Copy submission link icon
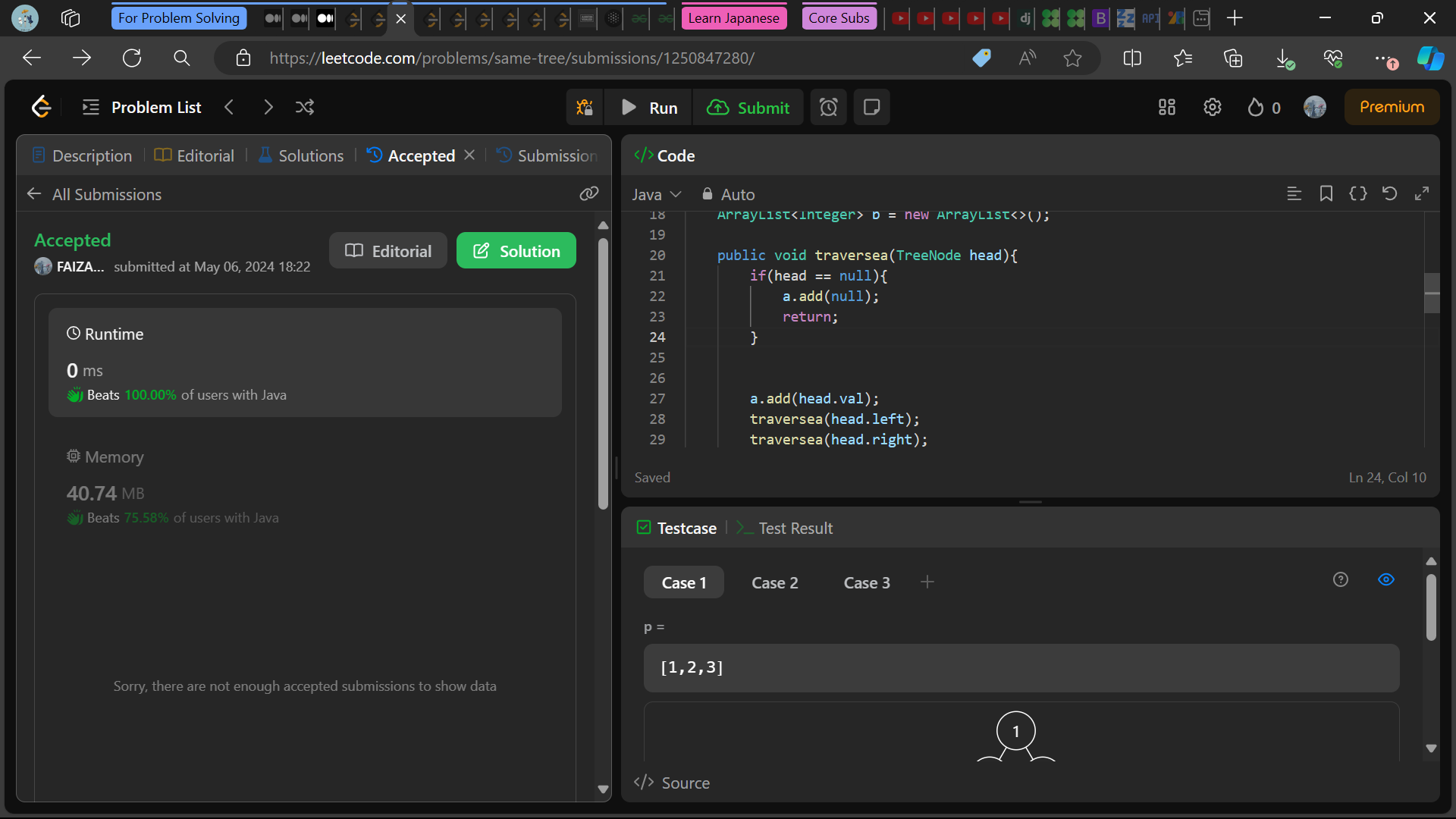1456x819 pixels. 589,194
